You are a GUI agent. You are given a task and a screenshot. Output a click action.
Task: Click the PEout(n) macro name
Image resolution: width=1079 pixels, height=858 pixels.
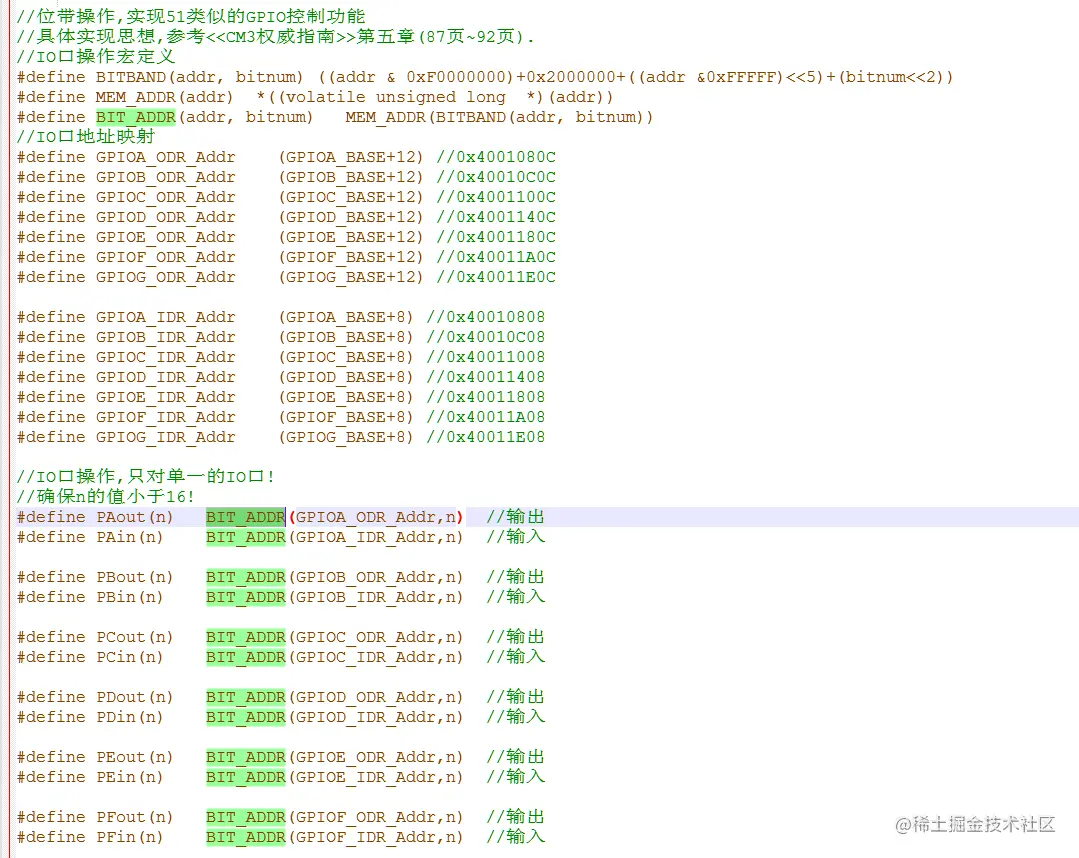click(134, 757)
